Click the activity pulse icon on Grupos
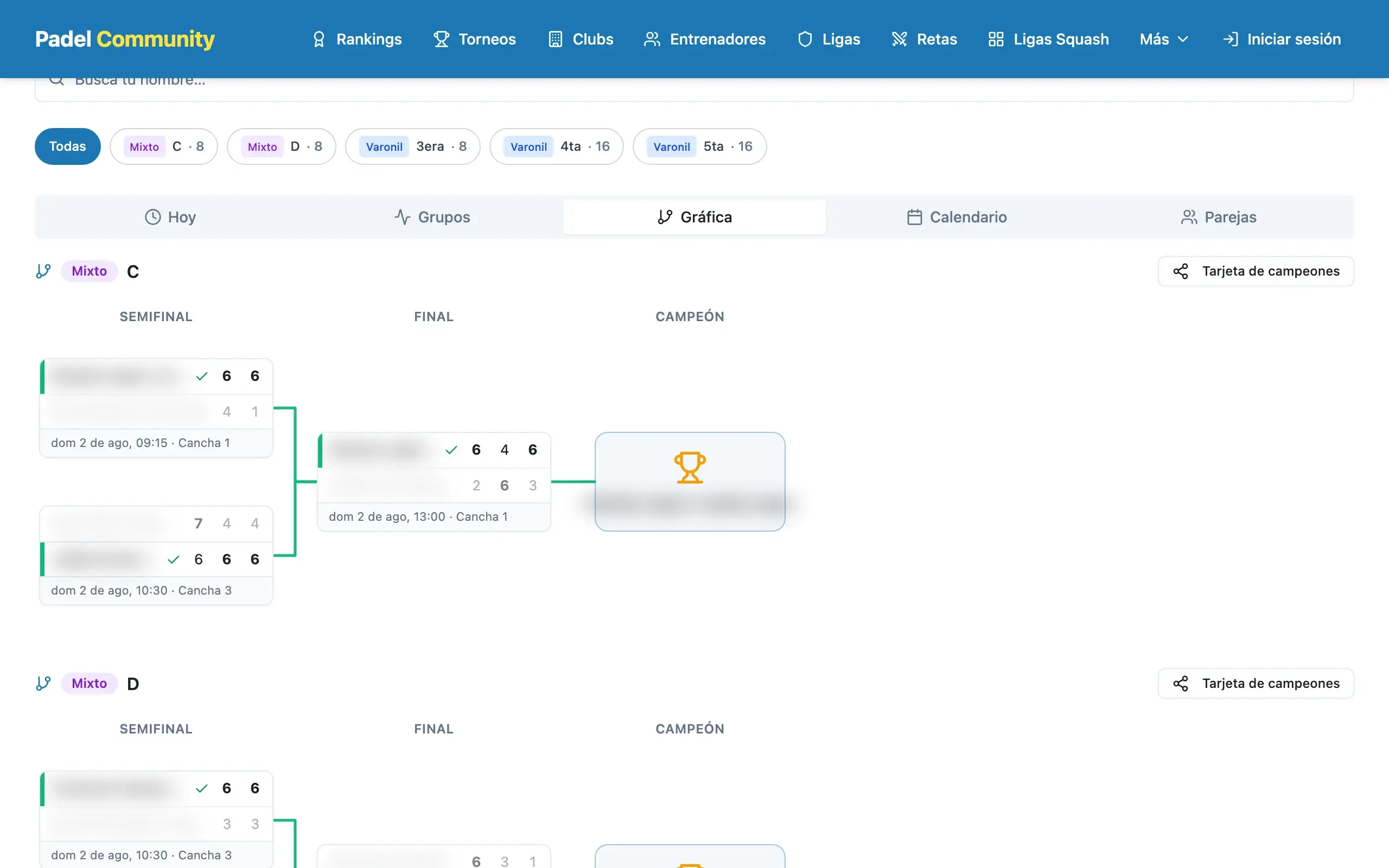Image resolution: width=1389 pixels, height=868 pixels. coord(403,217)
